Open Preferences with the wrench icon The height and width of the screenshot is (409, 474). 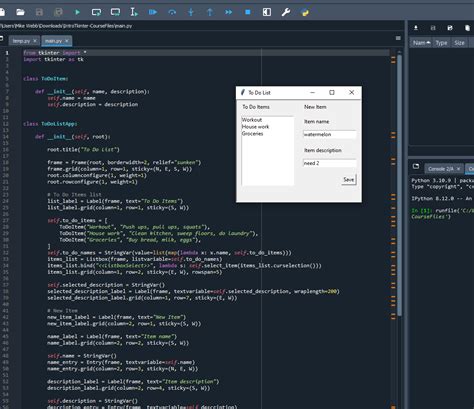286,12
